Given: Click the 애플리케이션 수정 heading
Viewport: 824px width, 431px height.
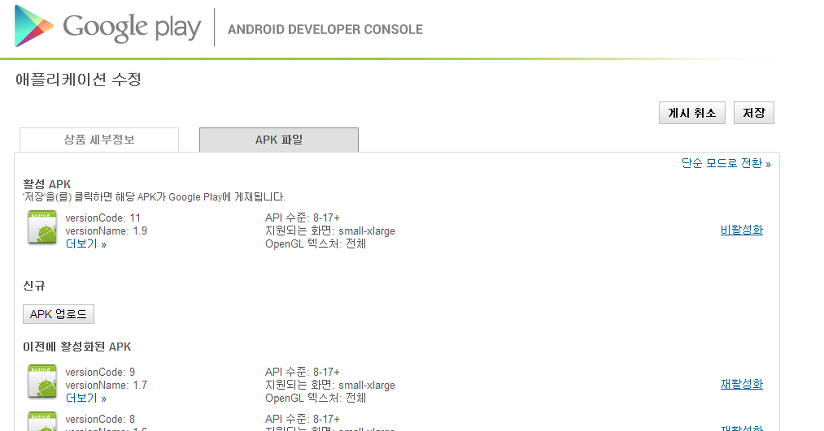Looking at the screenshot, I should pos(78,79).
